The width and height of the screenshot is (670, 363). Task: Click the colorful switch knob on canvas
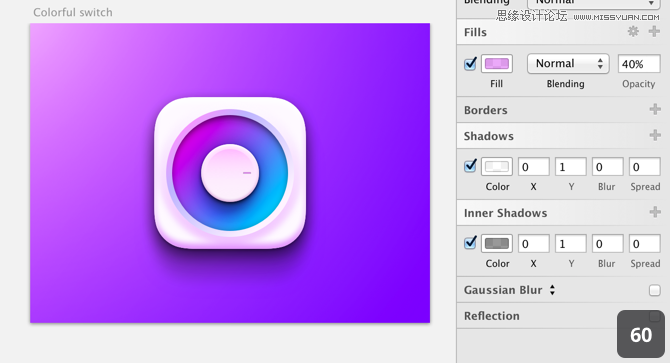click(x=230, y=173)
